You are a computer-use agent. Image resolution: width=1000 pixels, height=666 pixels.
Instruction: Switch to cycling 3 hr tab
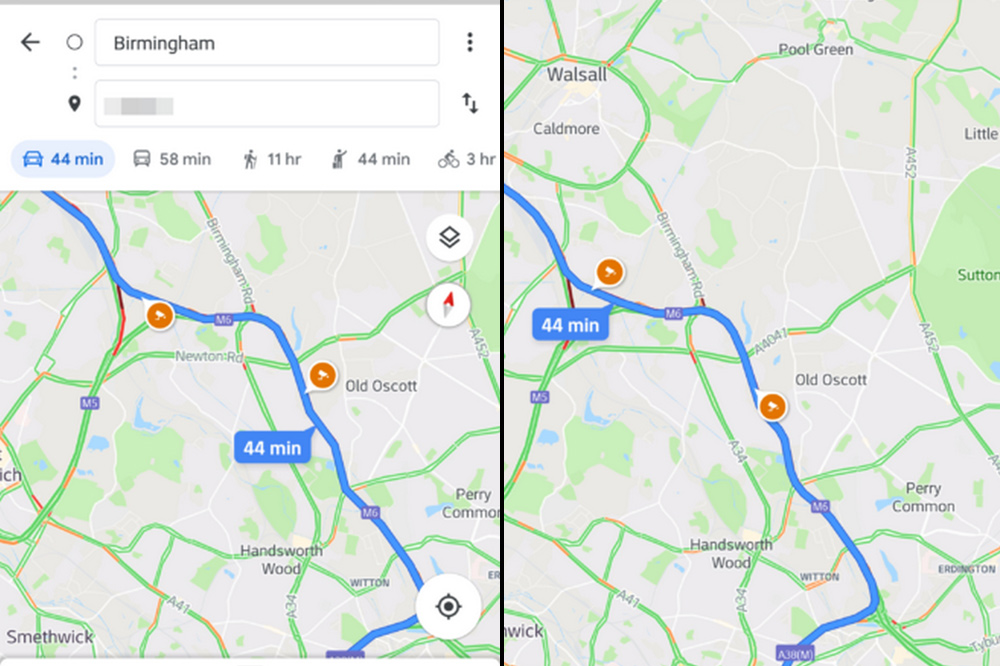[x=467, y=159]
